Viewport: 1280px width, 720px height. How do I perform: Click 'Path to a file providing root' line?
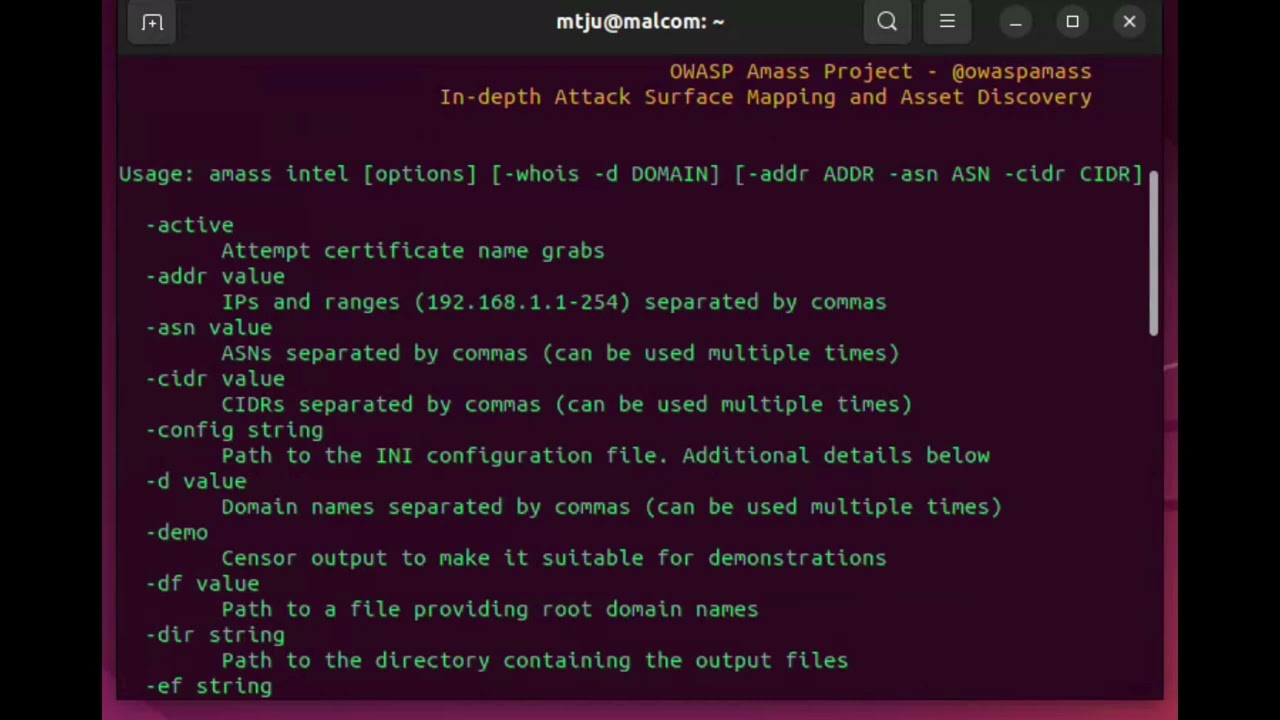490,609
